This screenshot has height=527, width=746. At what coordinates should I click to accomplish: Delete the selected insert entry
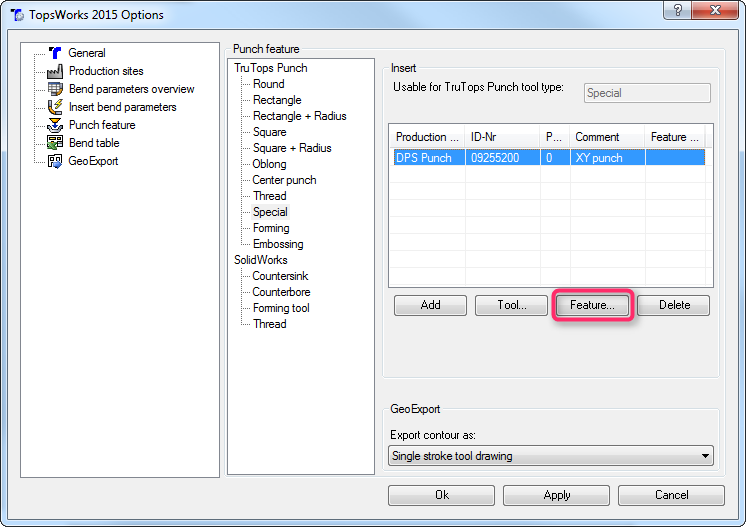[674, 305]
